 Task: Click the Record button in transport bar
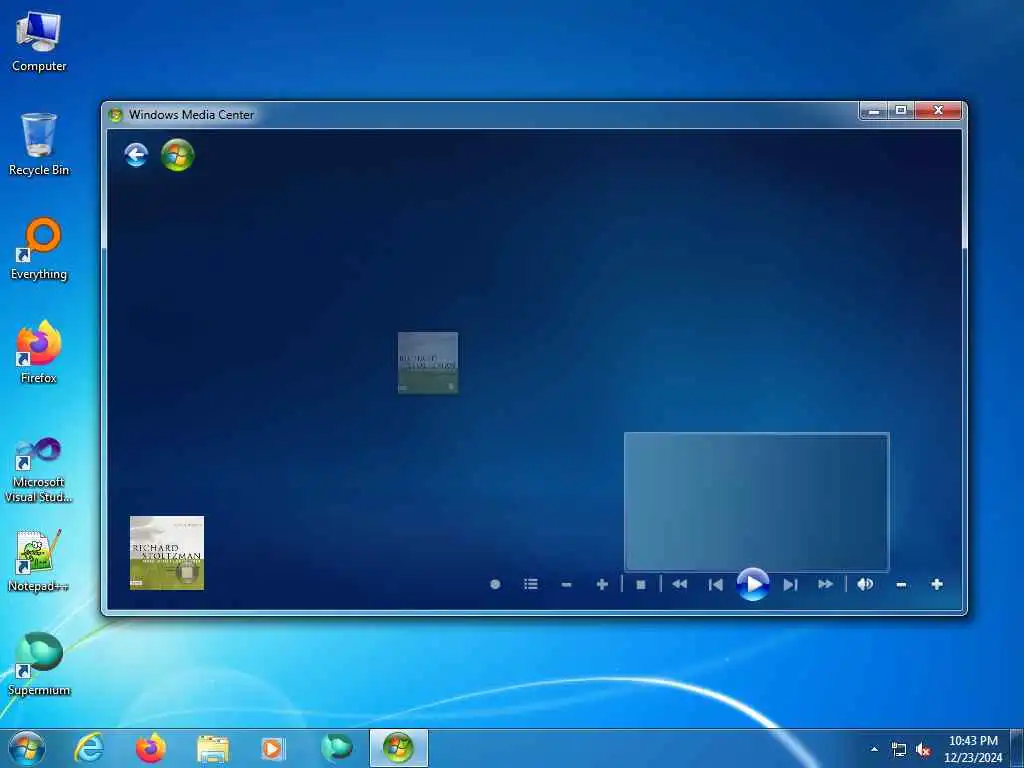tap(495, 584)
